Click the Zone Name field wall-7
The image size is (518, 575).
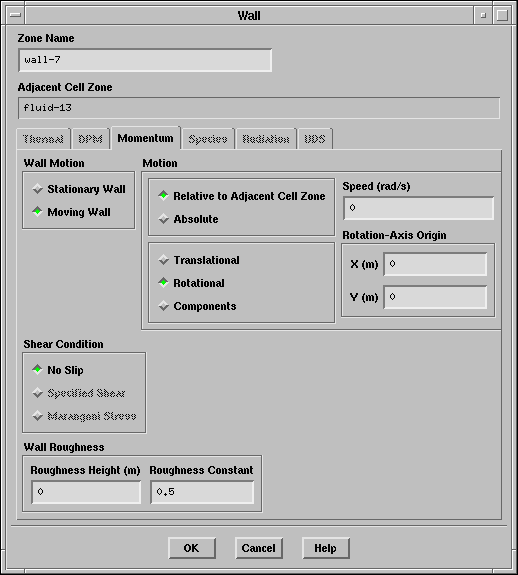point(145,60)
